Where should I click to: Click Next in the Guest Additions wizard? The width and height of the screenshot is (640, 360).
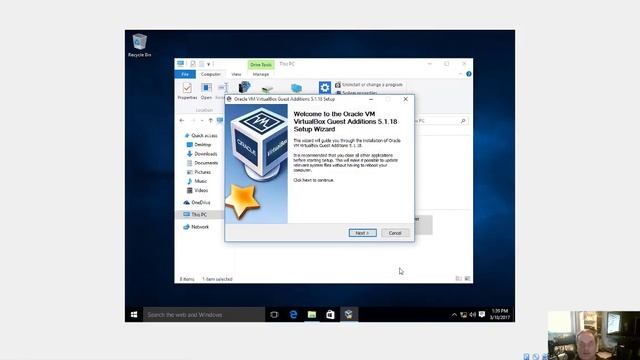click(362, 233)
